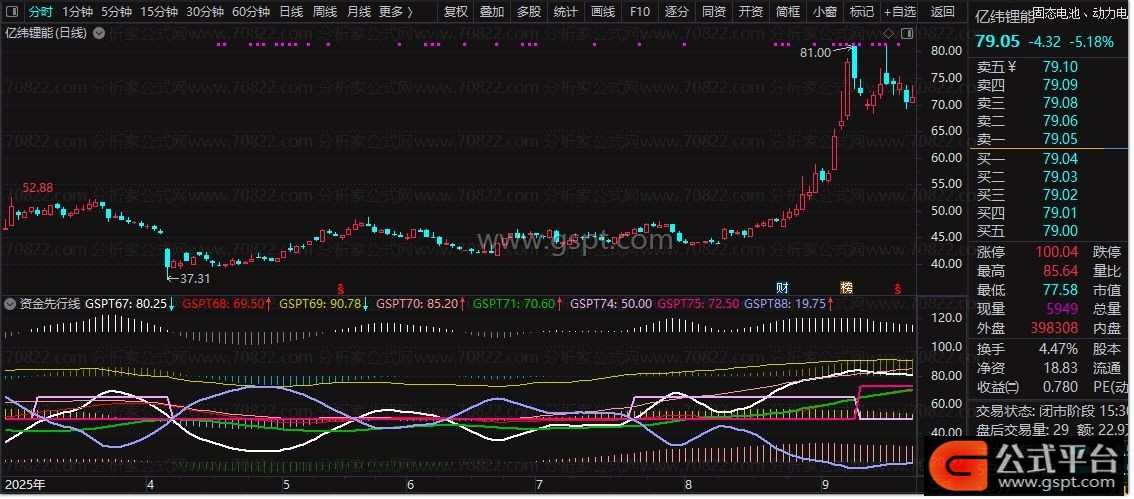Viewport: 1134px width, 499px height.
Task: Toggle 复权 price adjustment
Action: (455, 12)
